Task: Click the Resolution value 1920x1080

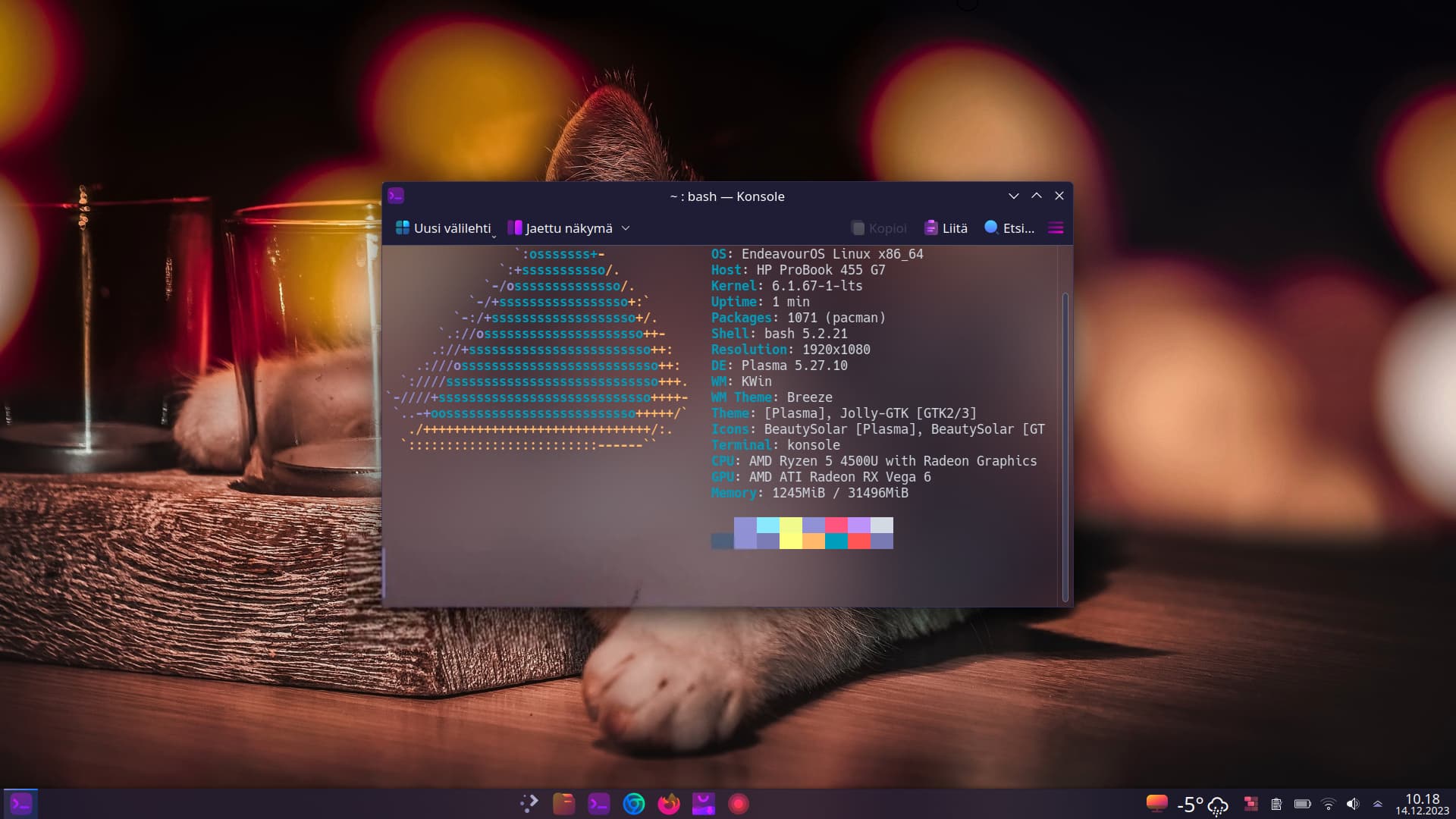Action: [836, 350]
